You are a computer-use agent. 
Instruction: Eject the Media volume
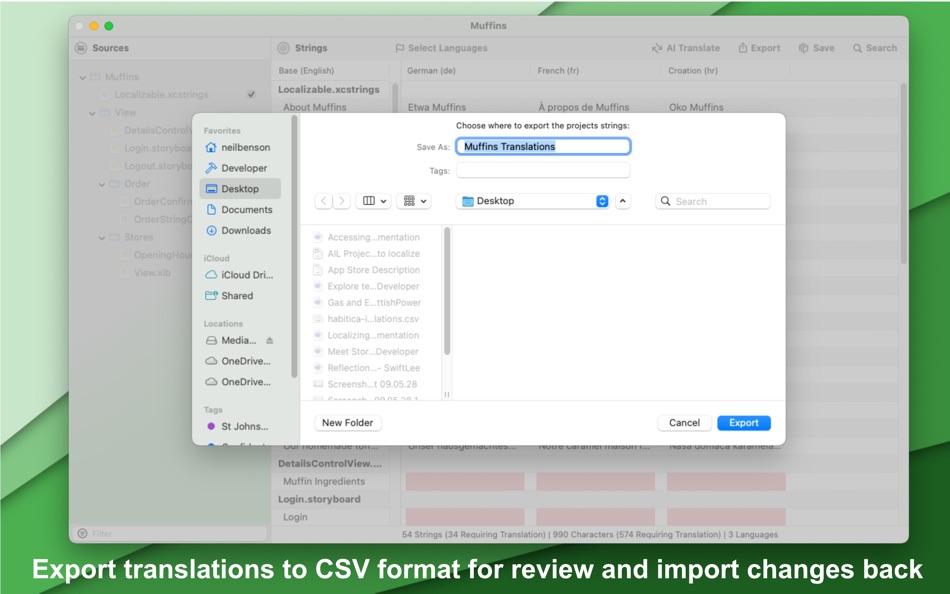[270, 341]
